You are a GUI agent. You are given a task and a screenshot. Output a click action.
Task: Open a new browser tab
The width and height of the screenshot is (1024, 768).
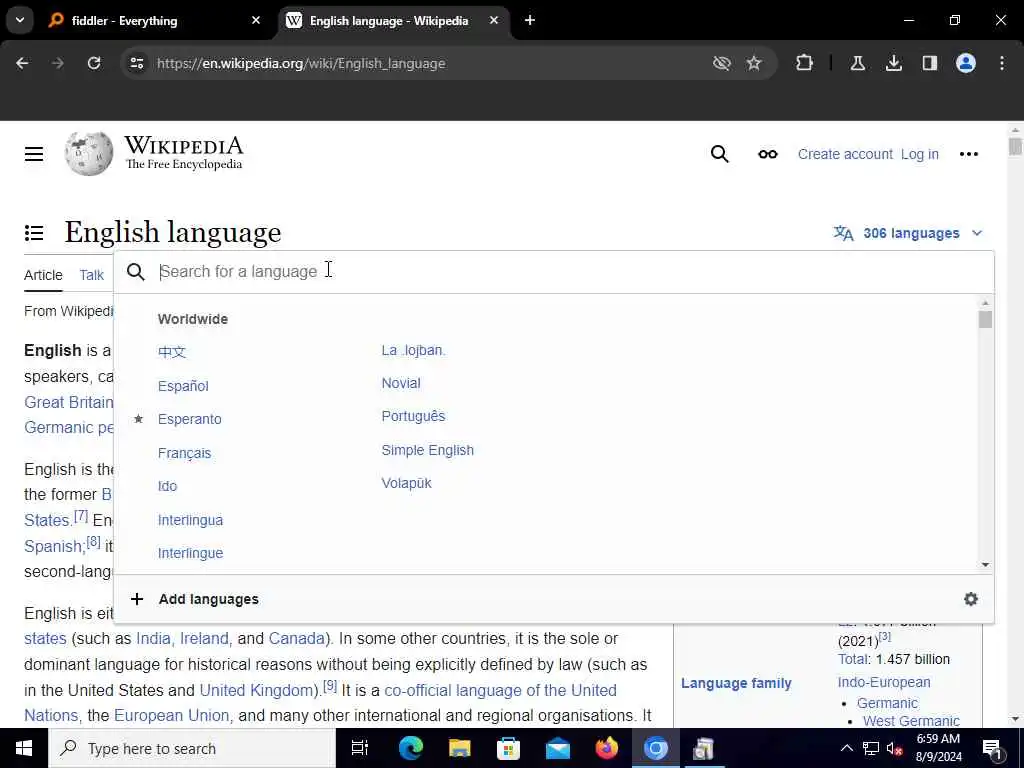[x=530, y=20]
